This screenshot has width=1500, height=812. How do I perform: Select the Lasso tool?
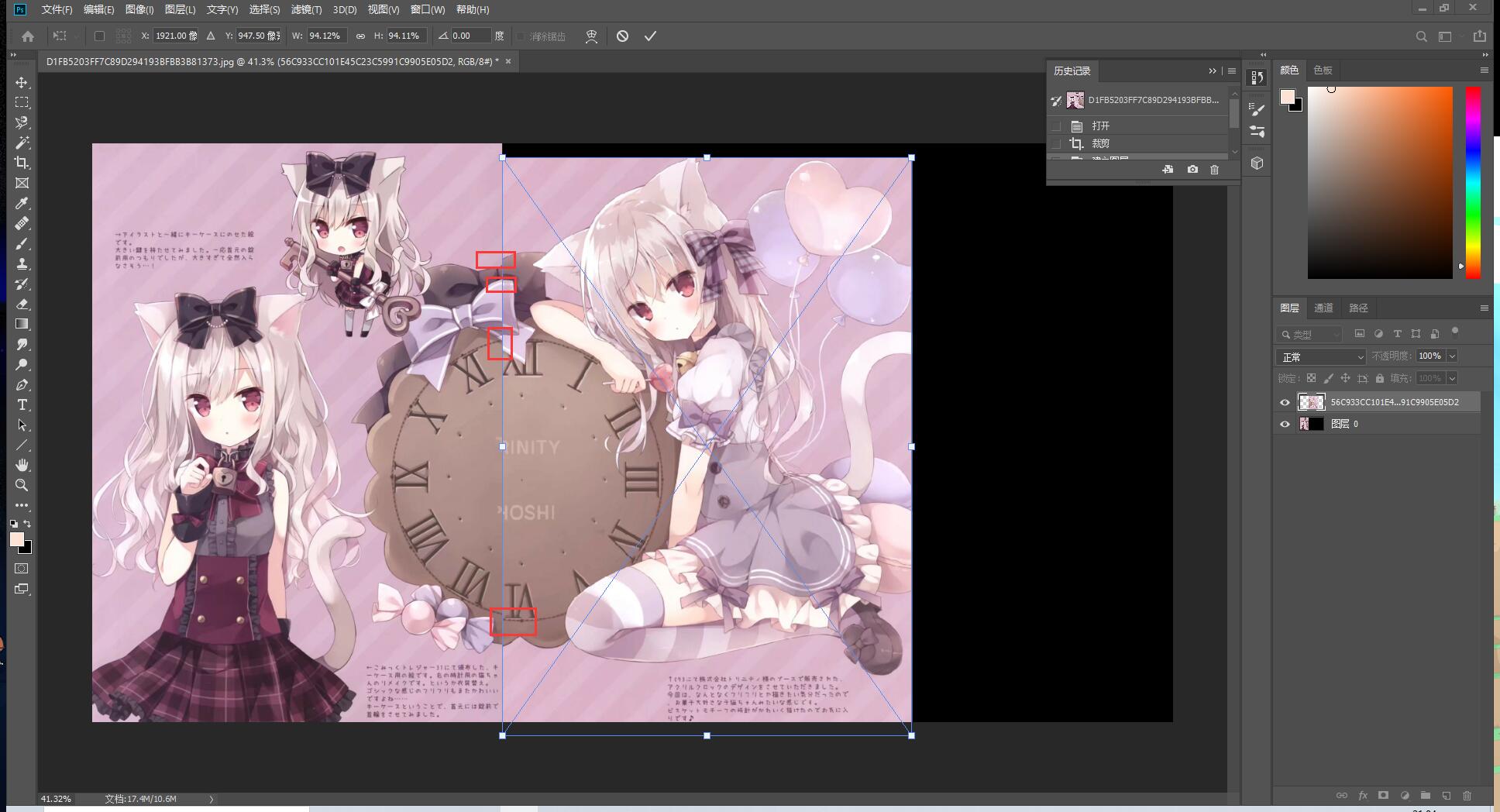[x=22, y=122]
